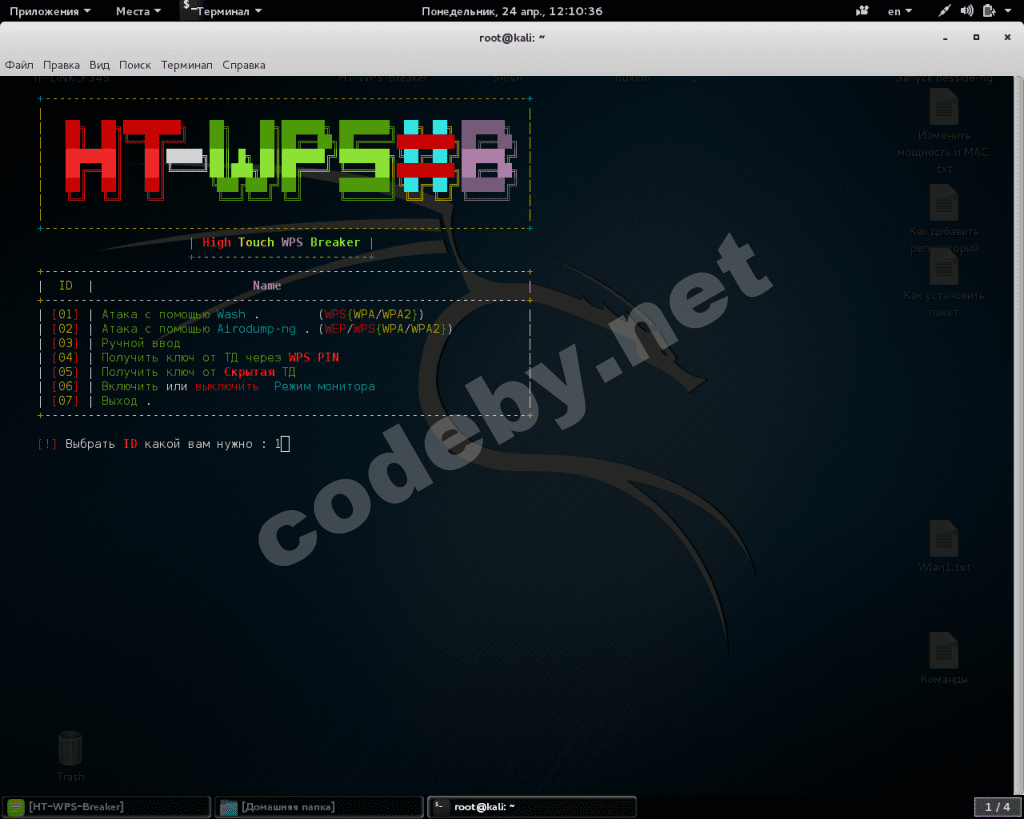Click the ID column header text

click(x=66, y=285)
